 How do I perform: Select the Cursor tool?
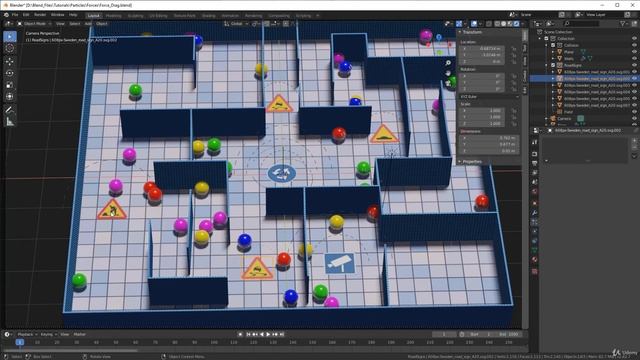10,48
